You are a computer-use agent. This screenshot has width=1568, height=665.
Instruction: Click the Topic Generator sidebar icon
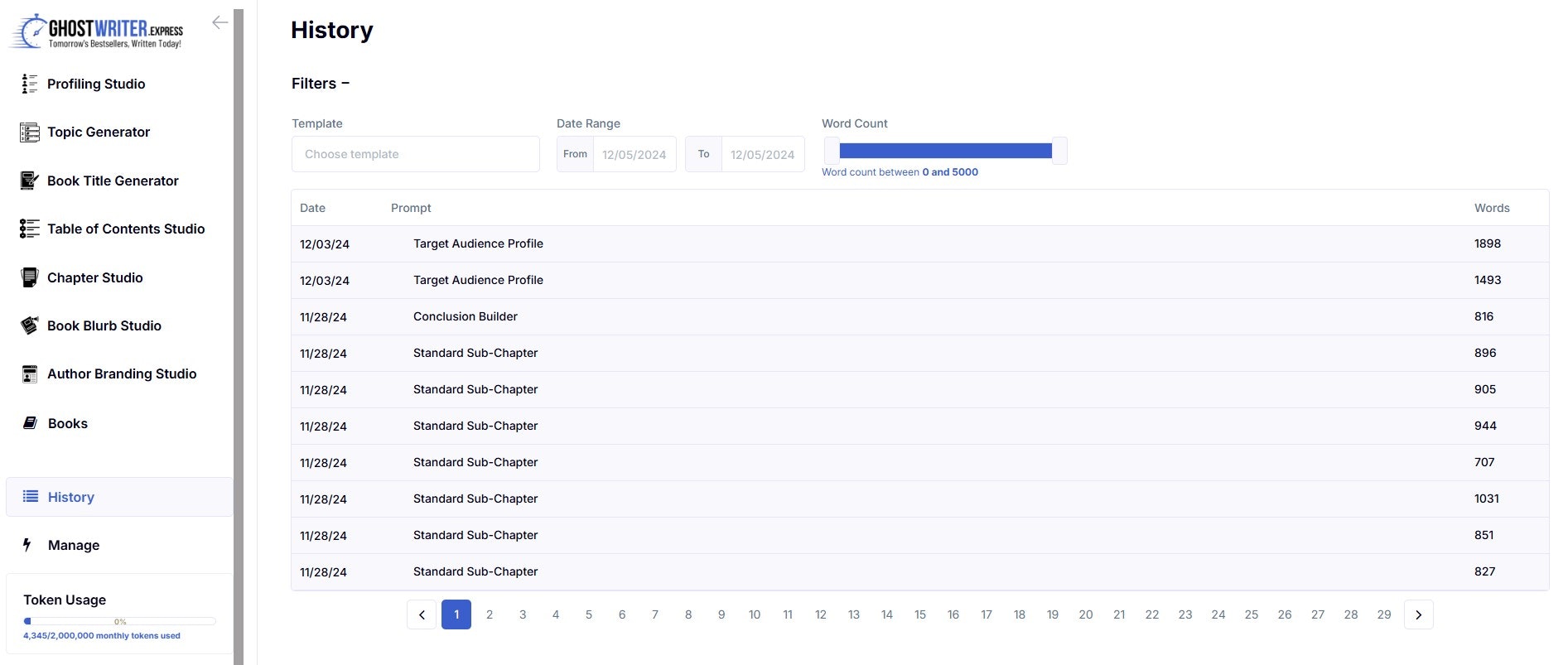pos(30,133)
